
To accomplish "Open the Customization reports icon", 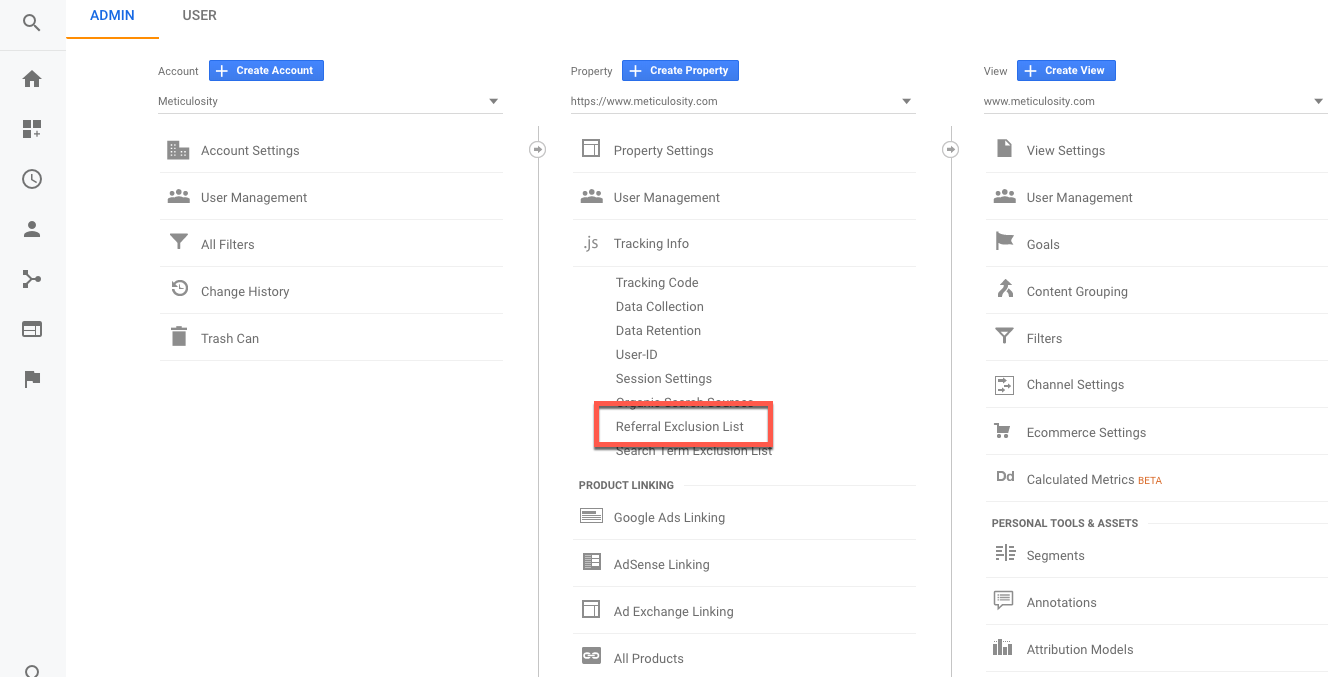I will 30,128.
